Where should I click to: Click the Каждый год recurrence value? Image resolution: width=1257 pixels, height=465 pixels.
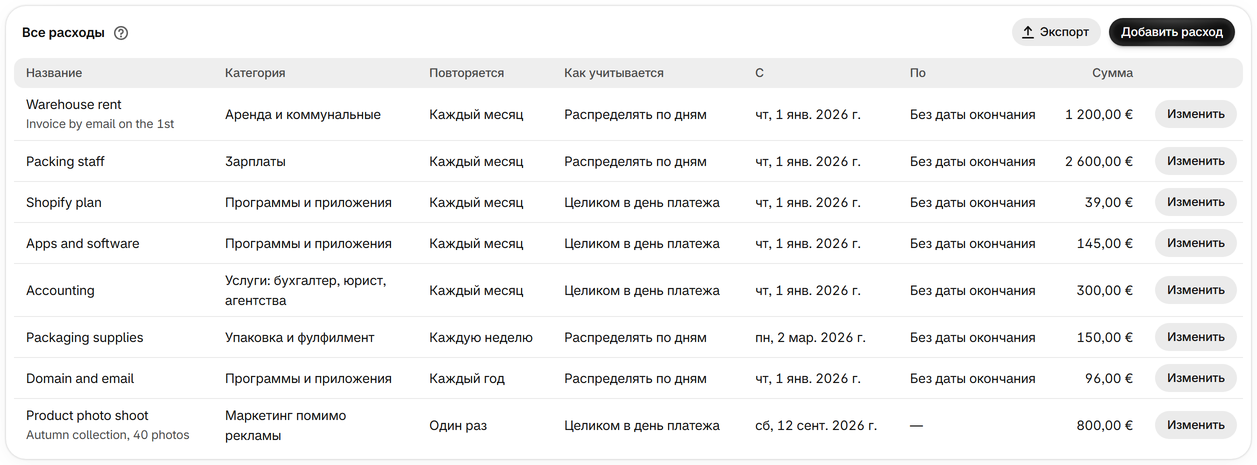click(x=467, y=378)
